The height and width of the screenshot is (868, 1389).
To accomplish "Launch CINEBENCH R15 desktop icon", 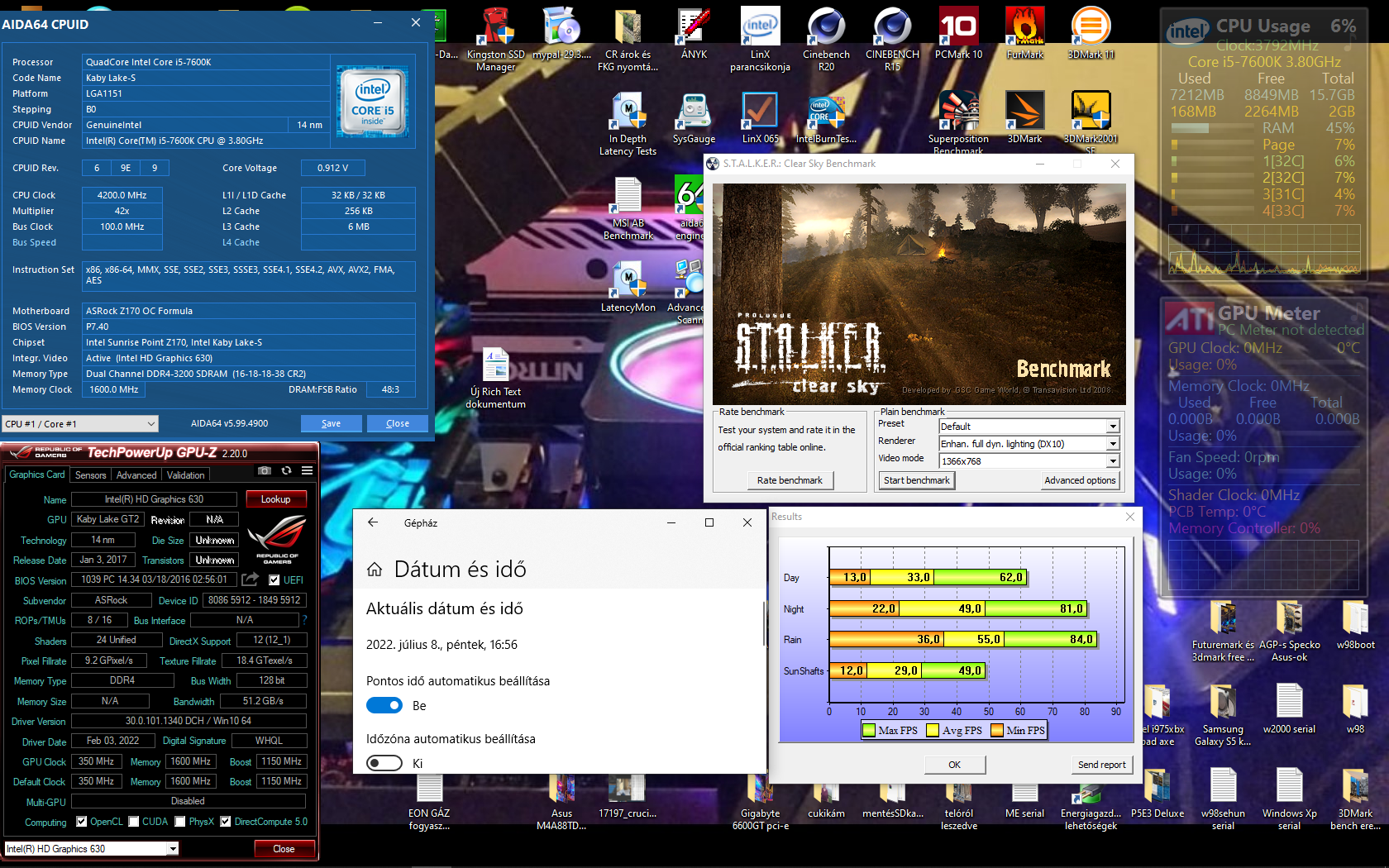I will coord(892,38).
